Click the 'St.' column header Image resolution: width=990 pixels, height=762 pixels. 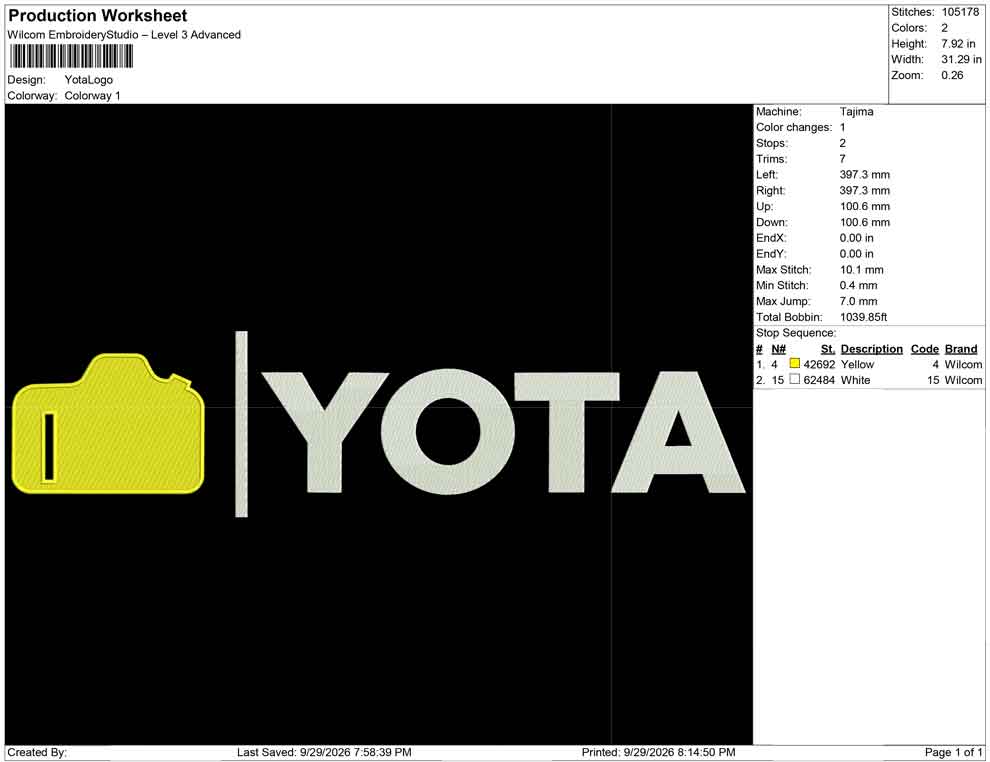tap(828, 349)
